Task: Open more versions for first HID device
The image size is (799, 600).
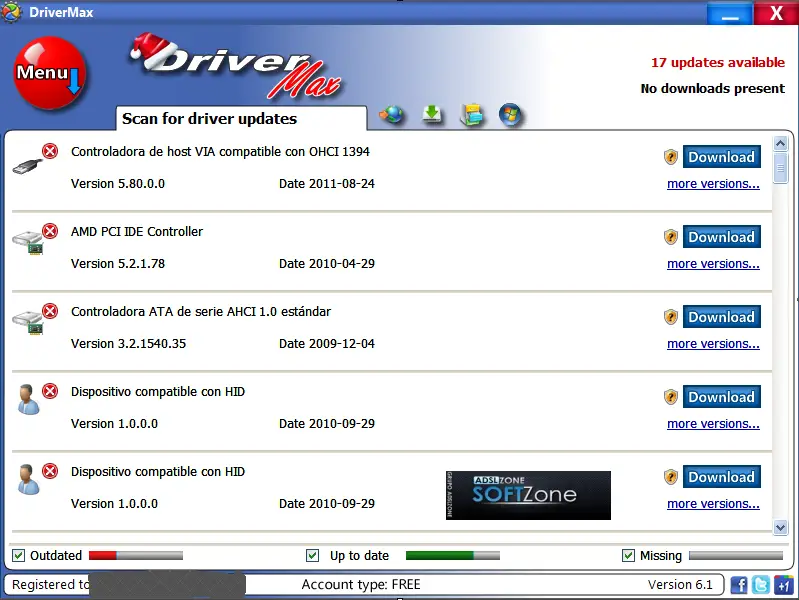Action: (x=713, y=424)
